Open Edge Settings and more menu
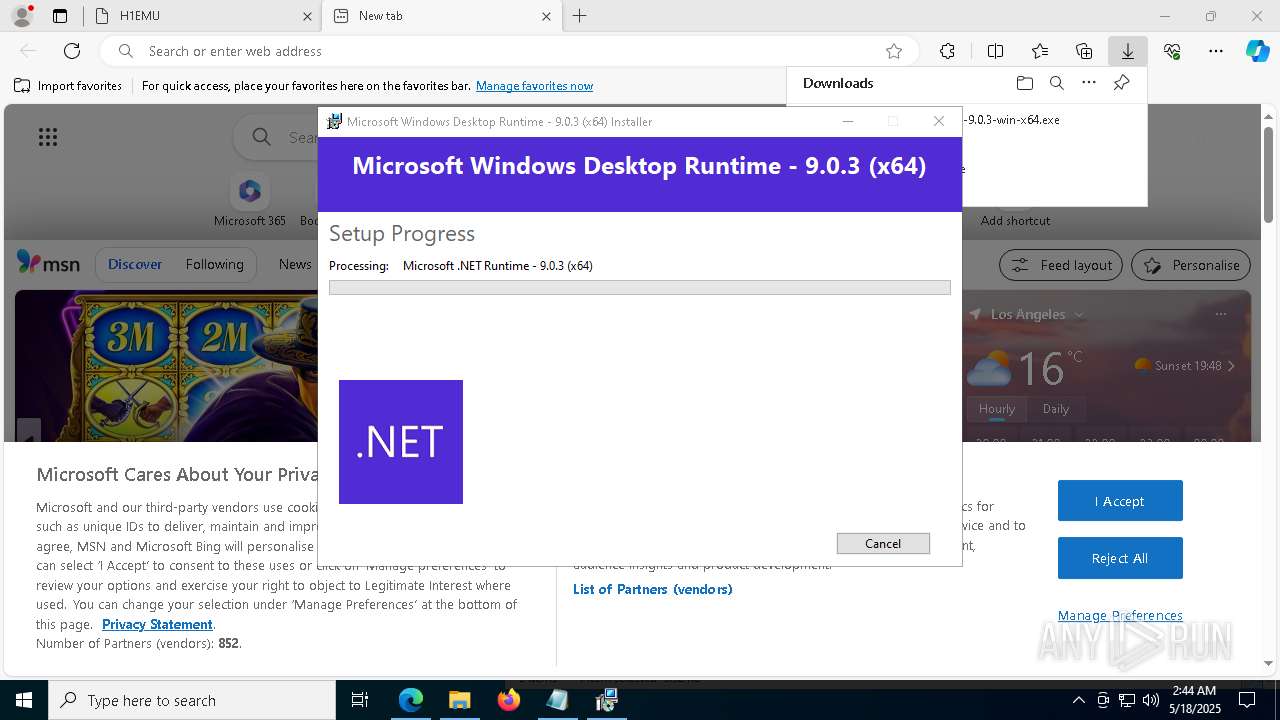1280x720 pixels. 1216,51
